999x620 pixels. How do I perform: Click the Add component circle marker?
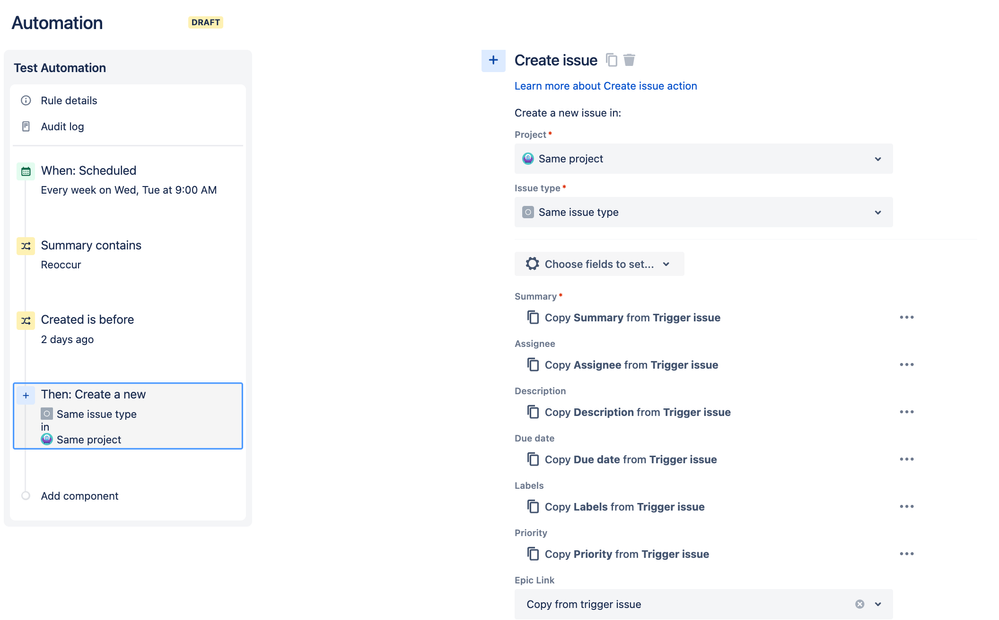[x=25, y=496]
